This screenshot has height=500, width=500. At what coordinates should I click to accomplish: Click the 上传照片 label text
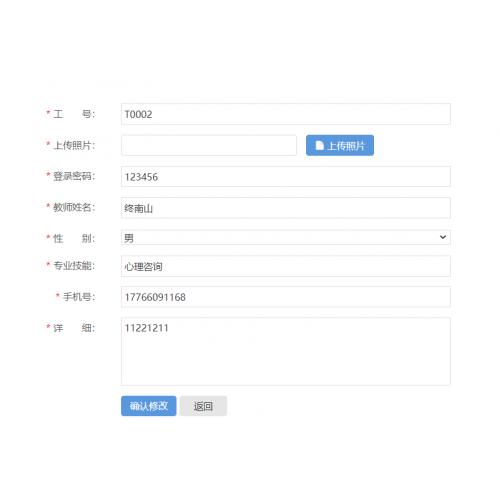tap(74, 145)
